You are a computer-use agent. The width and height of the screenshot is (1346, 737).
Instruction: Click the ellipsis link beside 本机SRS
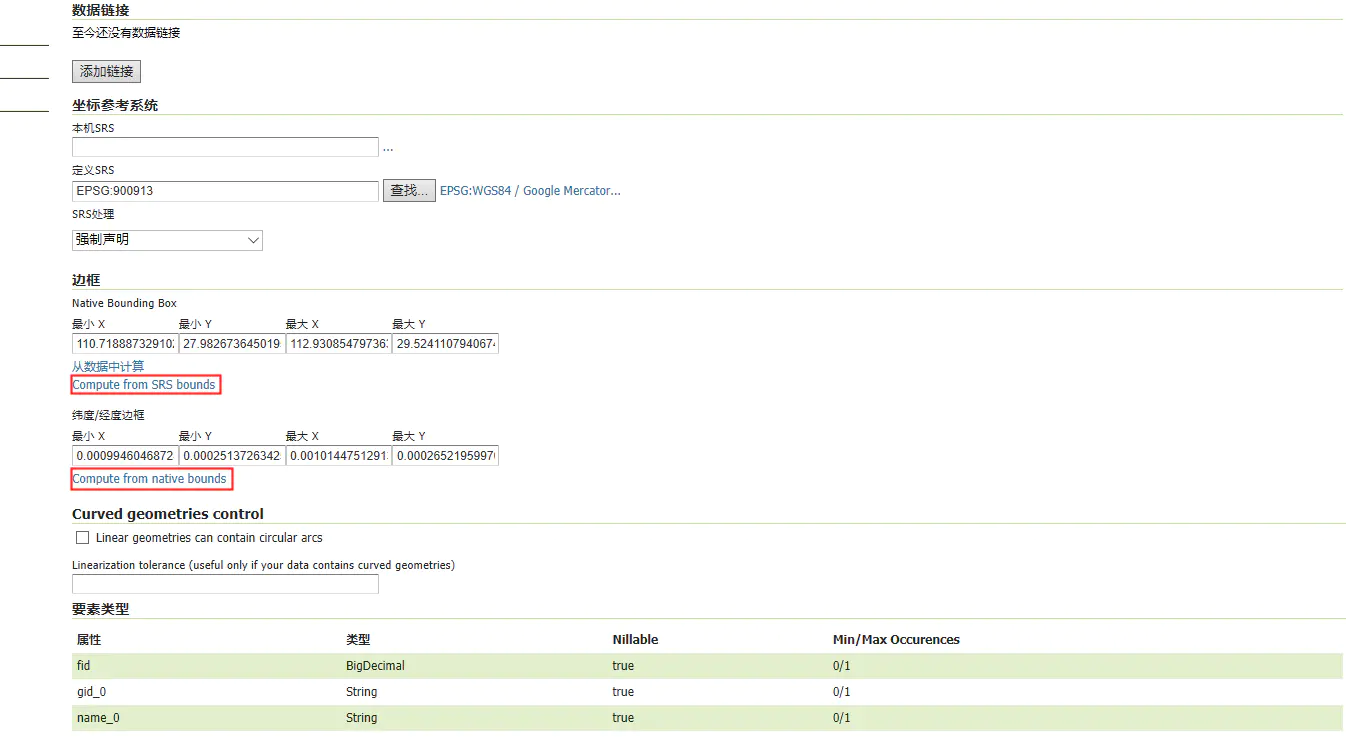pos(388,148)
